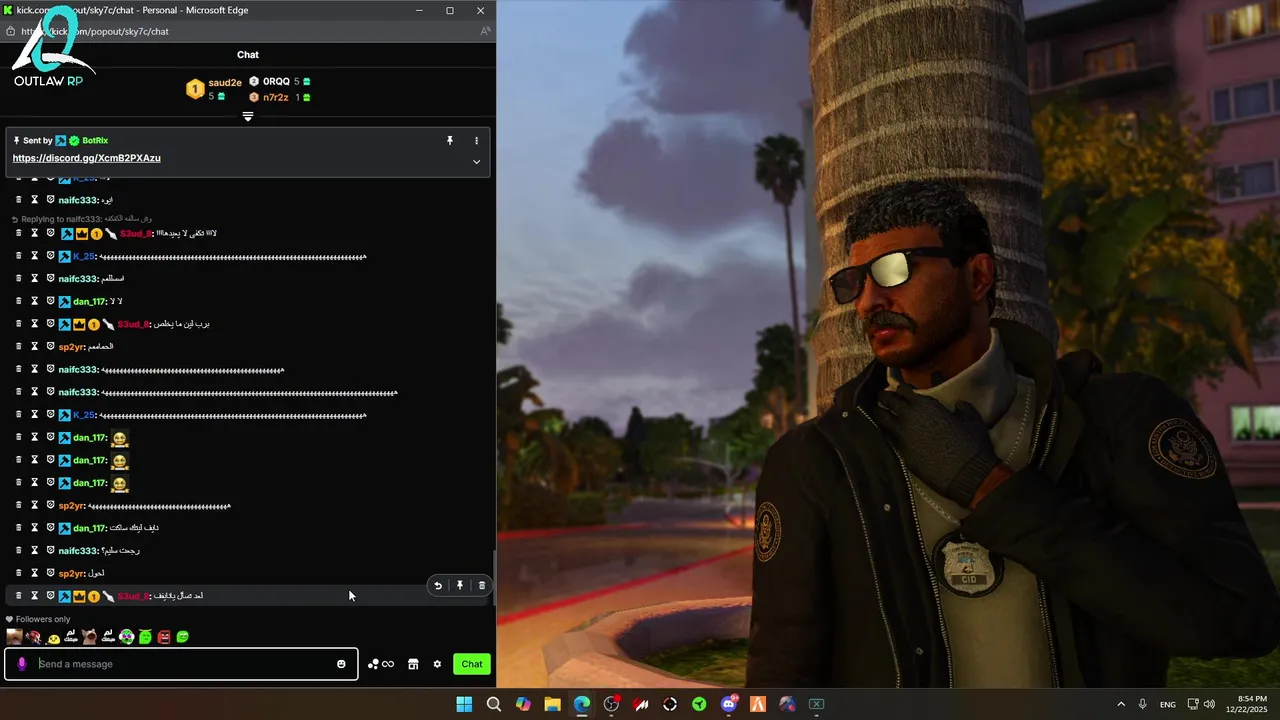Open Copilot from the taskbar

[x=523, y=704]
